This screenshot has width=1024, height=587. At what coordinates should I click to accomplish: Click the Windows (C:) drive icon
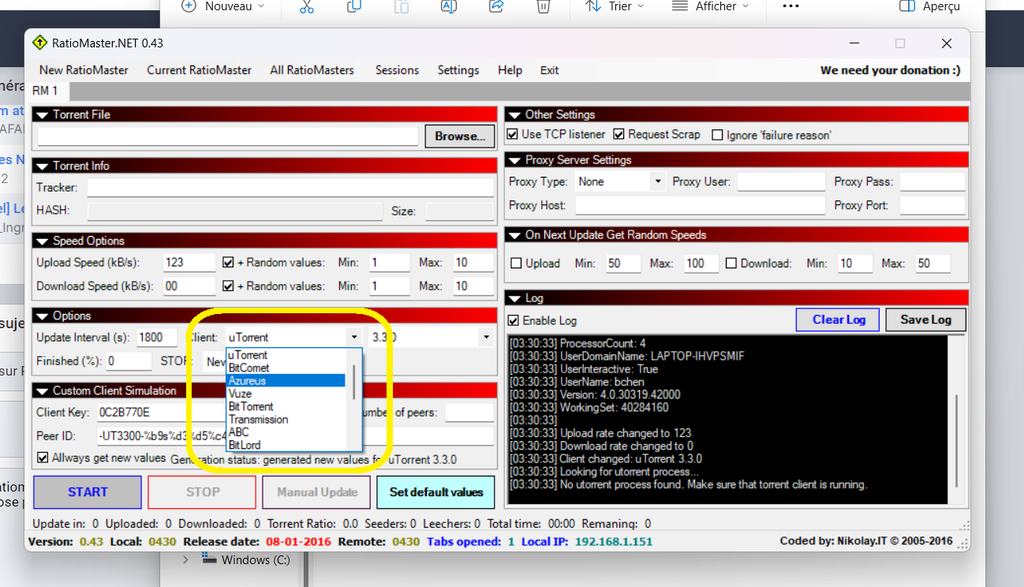coord(209,558)
